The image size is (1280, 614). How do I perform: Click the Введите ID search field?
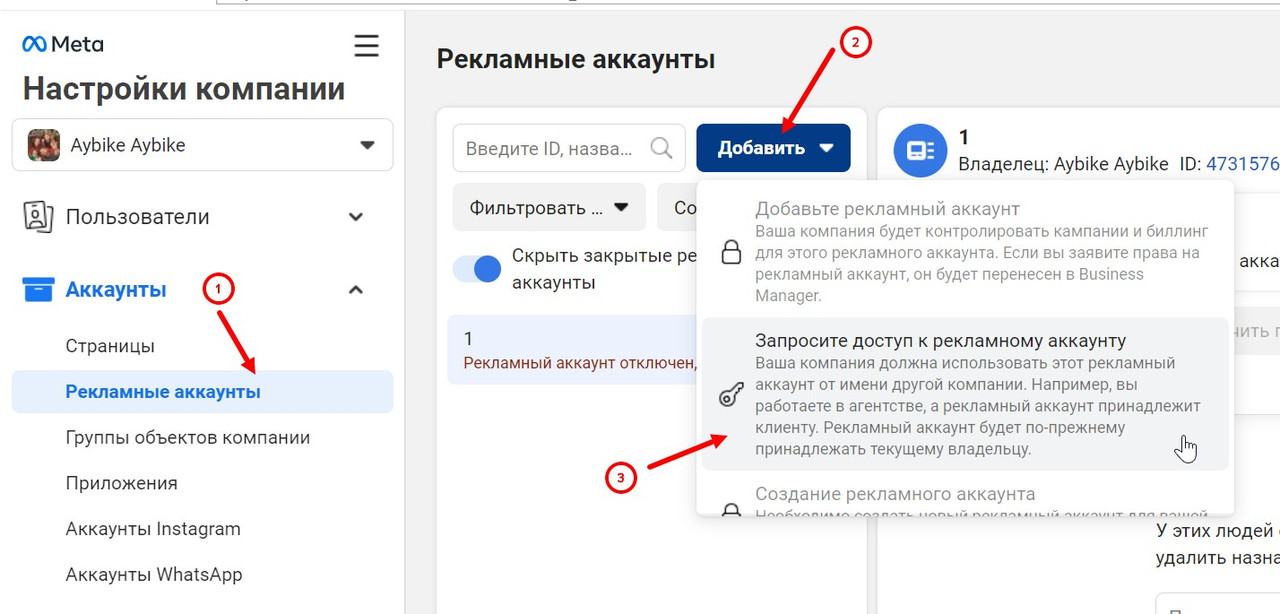click(569, 148)
